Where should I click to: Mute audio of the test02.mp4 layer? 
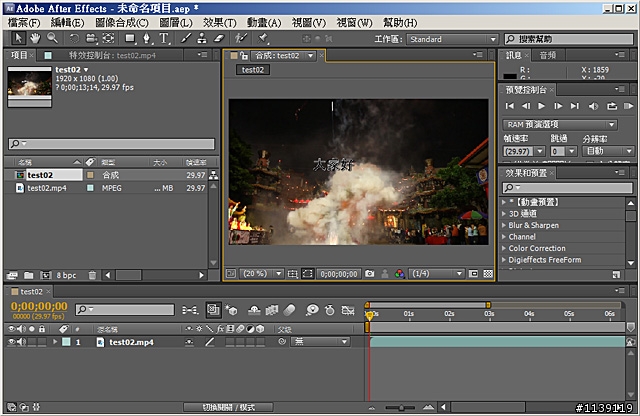click(x=21, y=342)
